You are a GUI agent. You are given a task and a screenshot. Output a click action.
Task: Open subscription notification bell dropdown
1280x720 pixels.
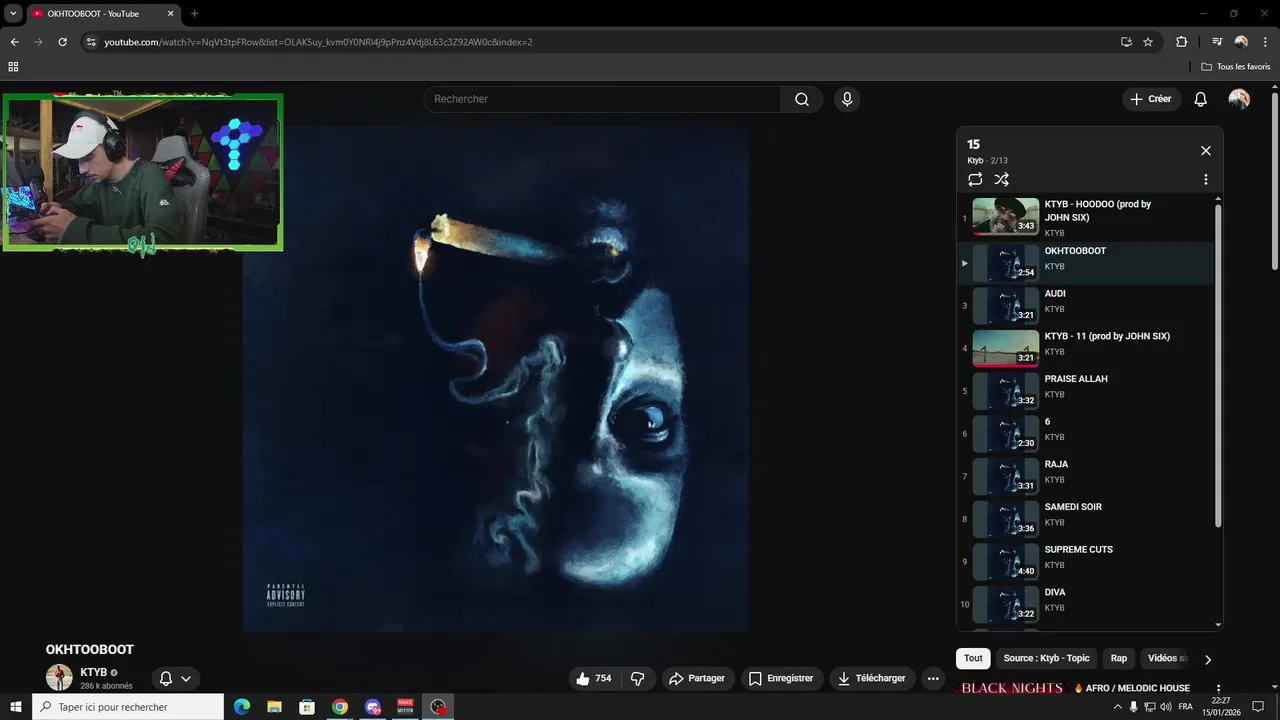[176, 678]
